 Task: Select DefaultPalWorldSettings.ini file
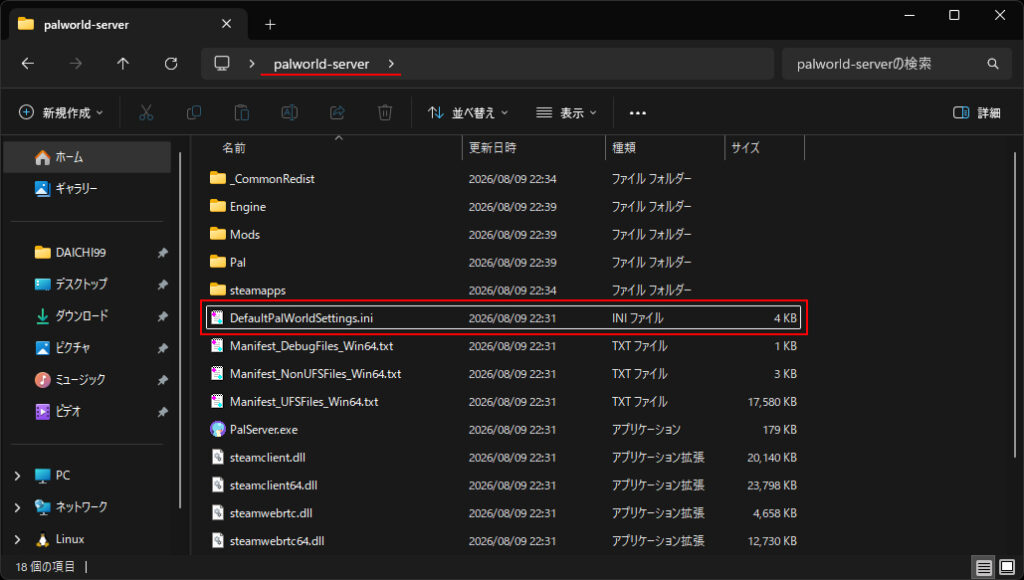click(x=504, y=318)
